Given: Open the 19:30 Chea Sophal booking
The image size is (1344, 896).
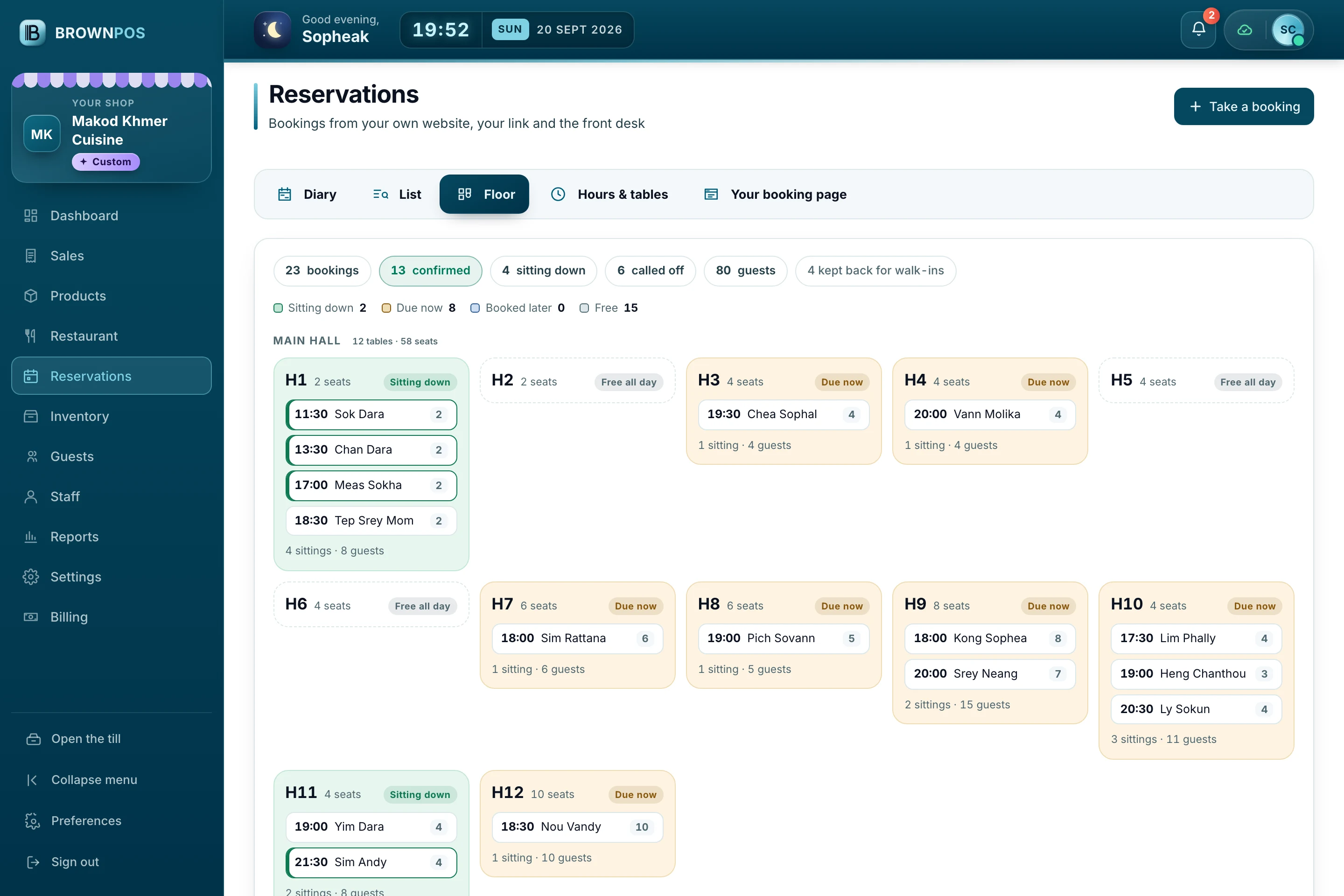Looking at the screenshot, I should pos(784,414).
